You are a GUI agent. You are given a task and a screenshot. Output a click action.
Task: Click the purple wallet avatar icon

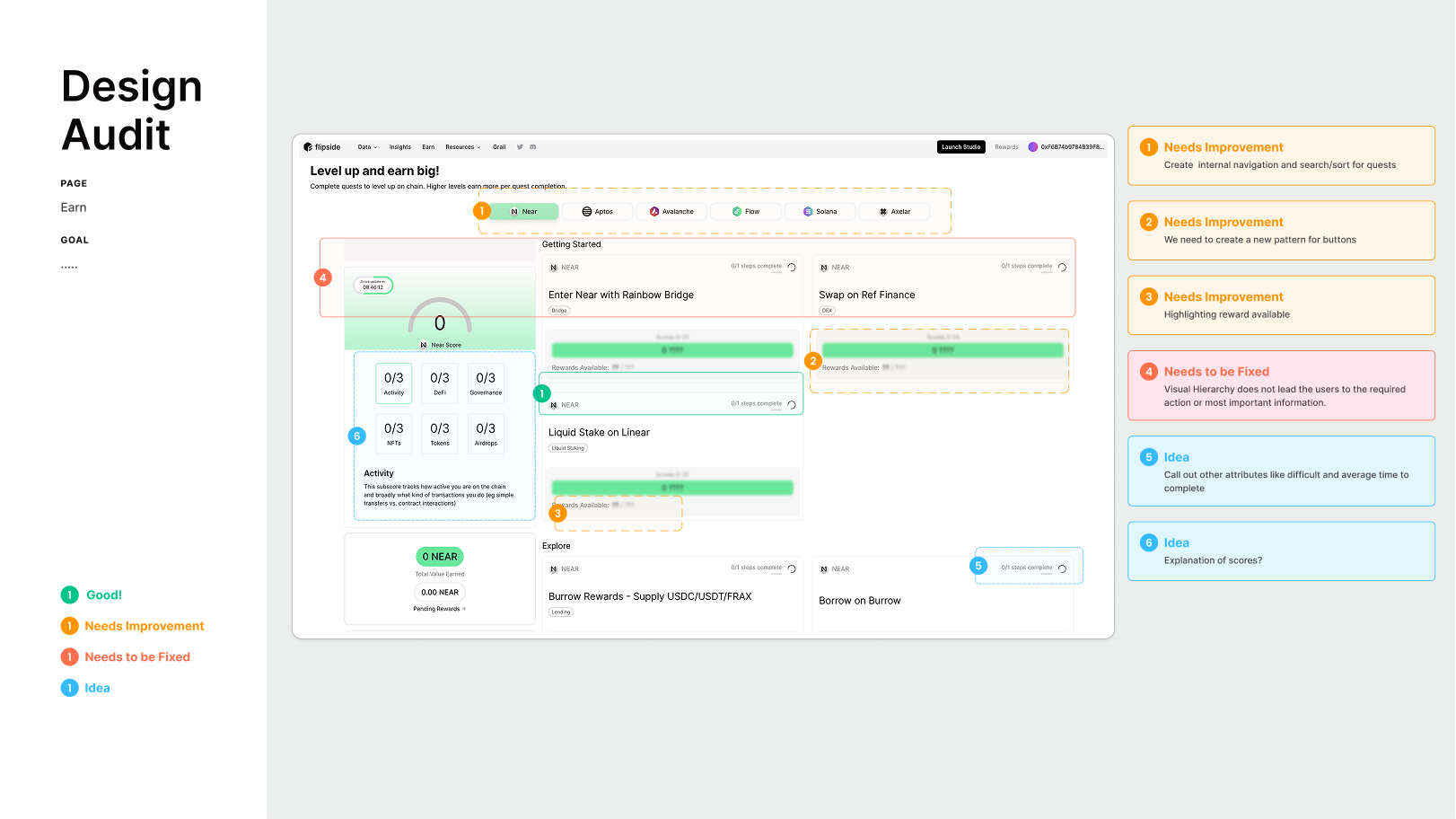coord(1032,147)
